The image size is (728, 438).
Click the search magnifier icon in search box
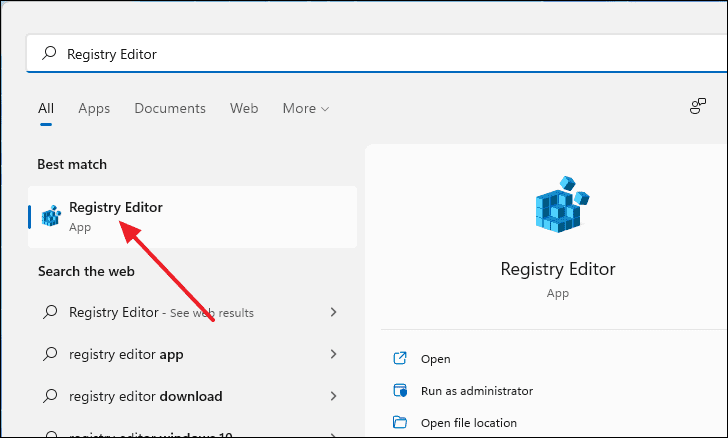49,53
